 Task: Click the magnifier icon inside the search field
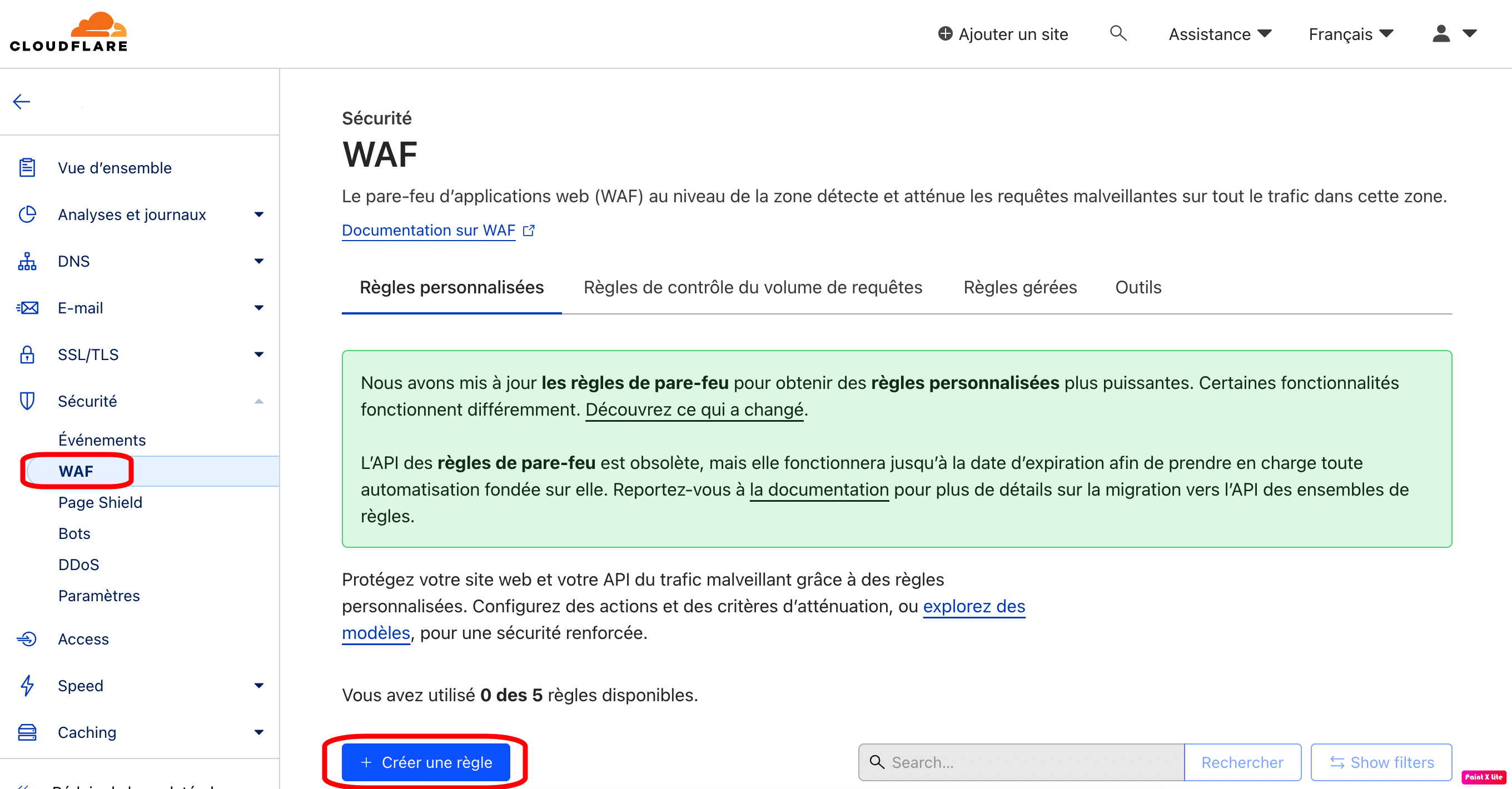point(877,762)
